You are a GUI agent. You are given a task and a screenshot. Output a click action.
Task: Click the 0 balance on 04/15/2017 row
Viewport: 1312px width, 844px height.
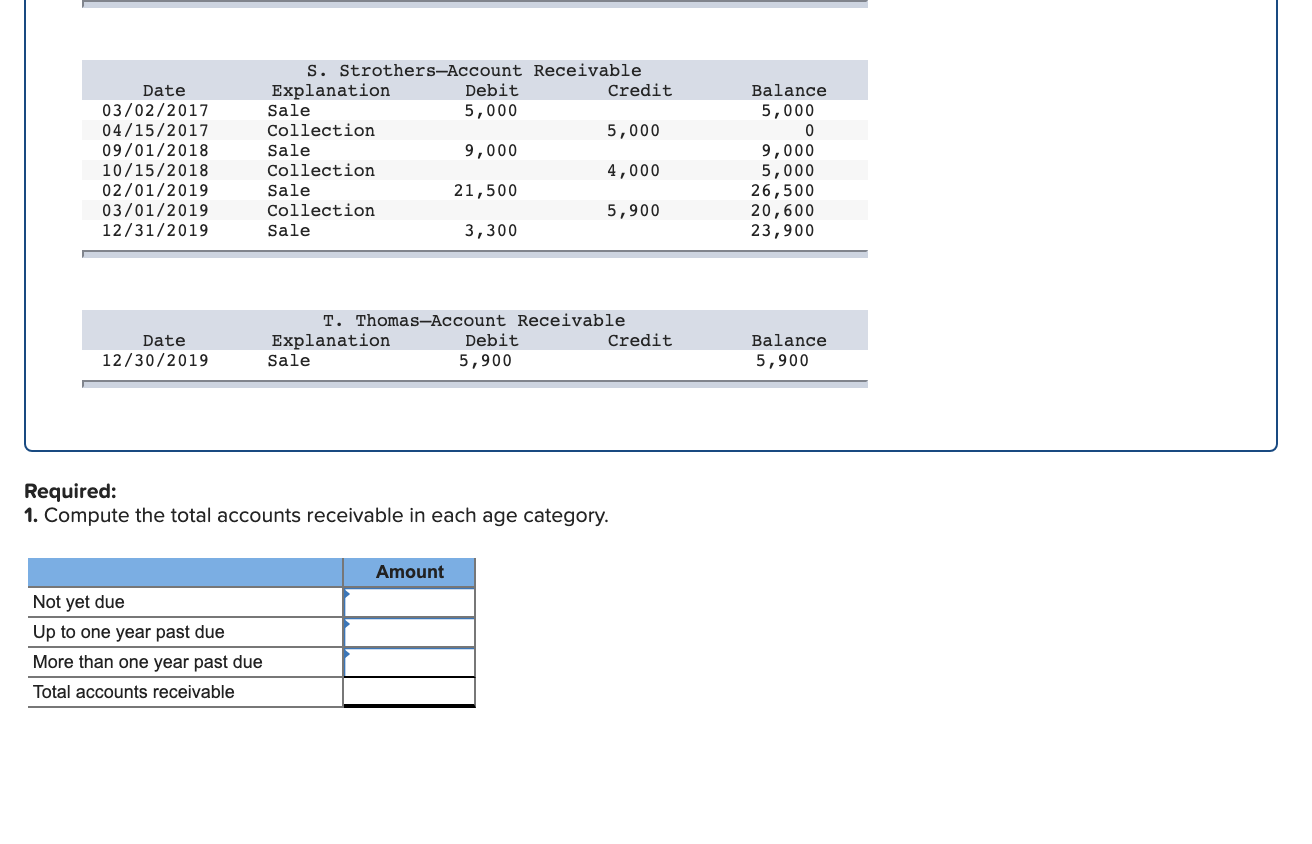coord(809,131)
